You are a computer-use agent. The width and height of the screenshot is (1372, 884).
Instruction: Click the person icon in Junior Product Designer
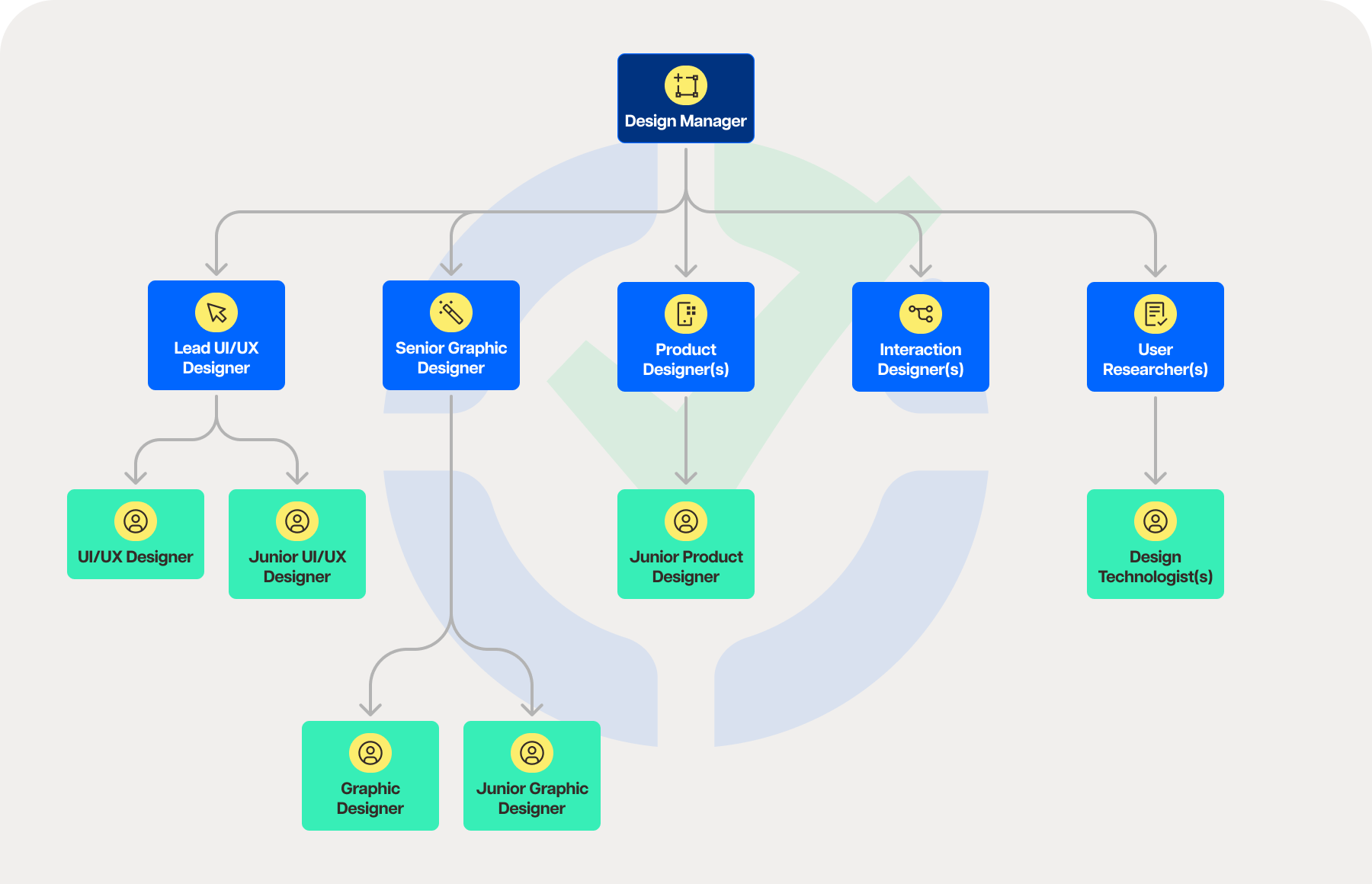click(686, 521)
